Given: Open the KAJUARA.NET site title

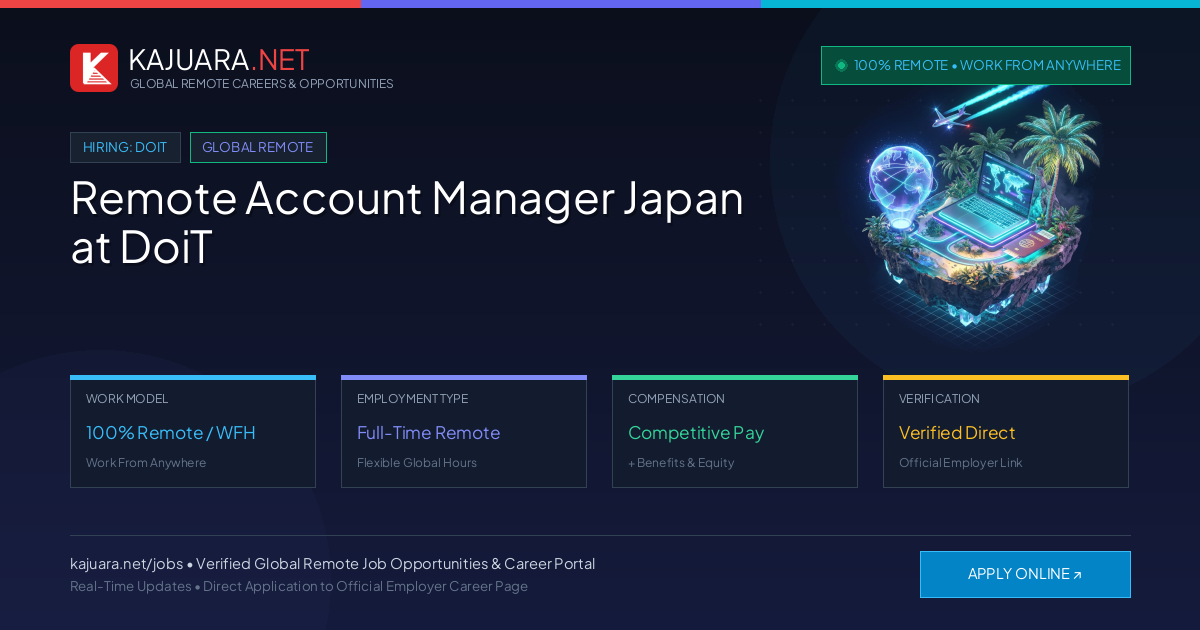Looking at the screenshot, I should coord(219,60).
